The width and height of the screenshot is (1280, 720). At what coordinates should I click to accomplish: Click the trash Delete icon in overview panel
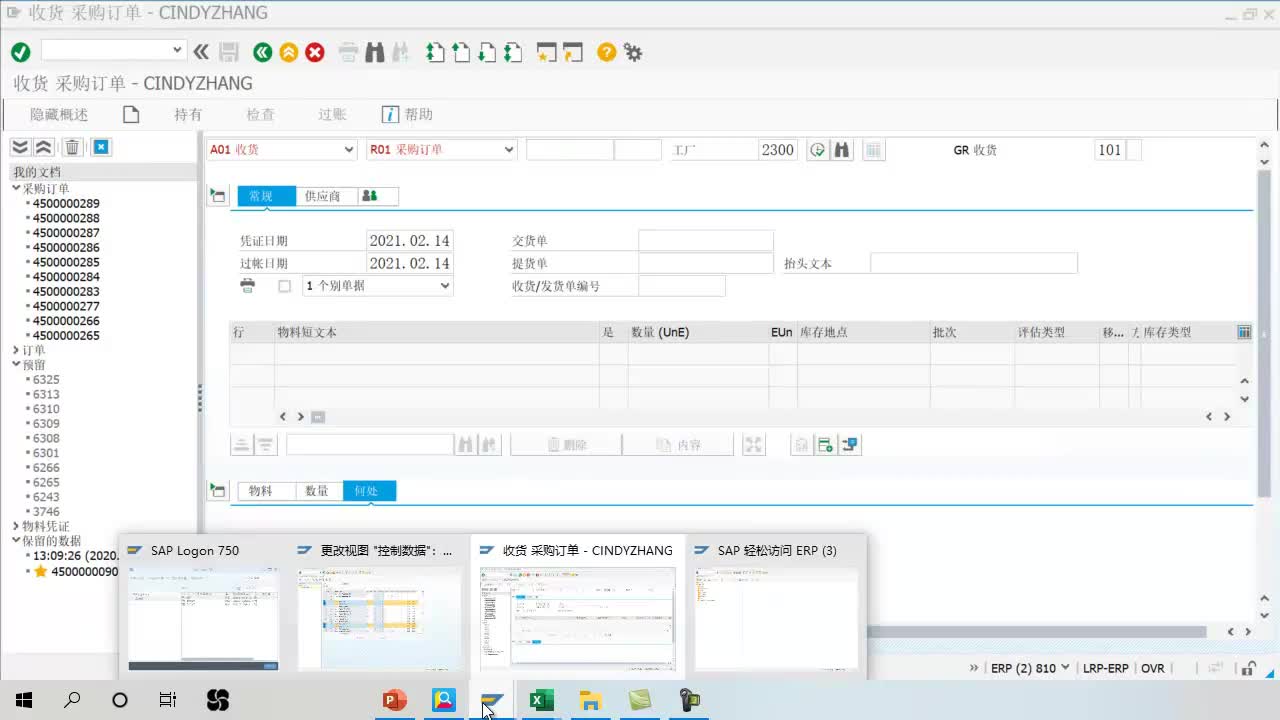73,147
